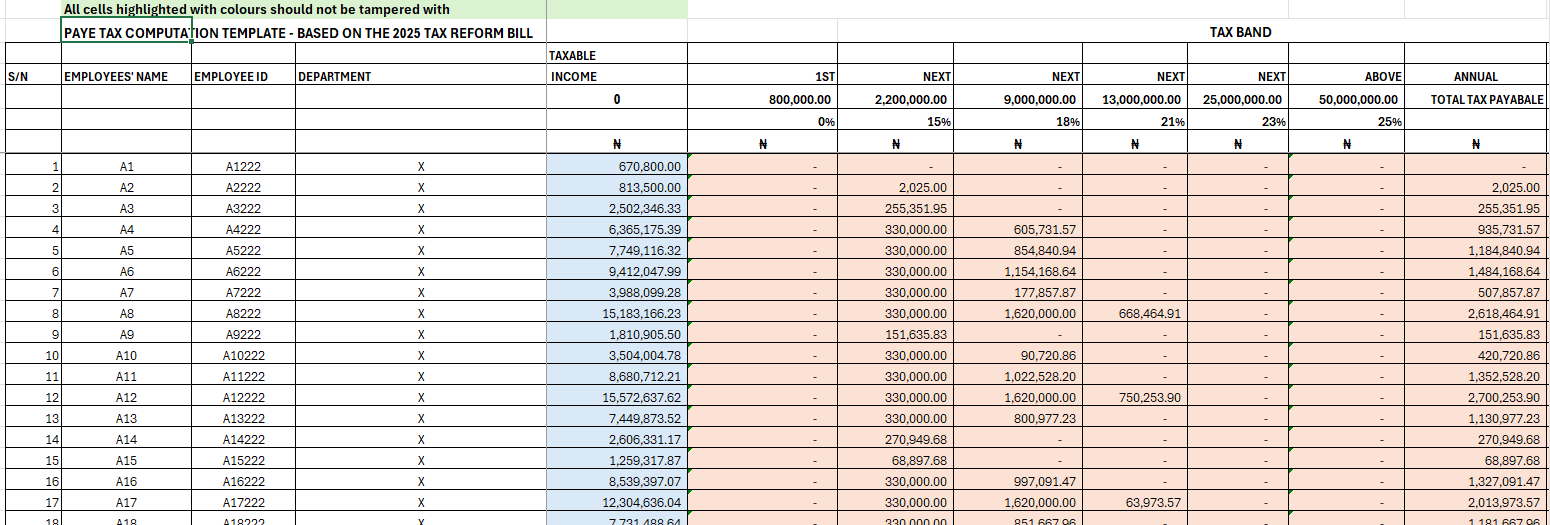Select employee ID A16222
Screen dimensions: 1550x525
click(244, 481)
